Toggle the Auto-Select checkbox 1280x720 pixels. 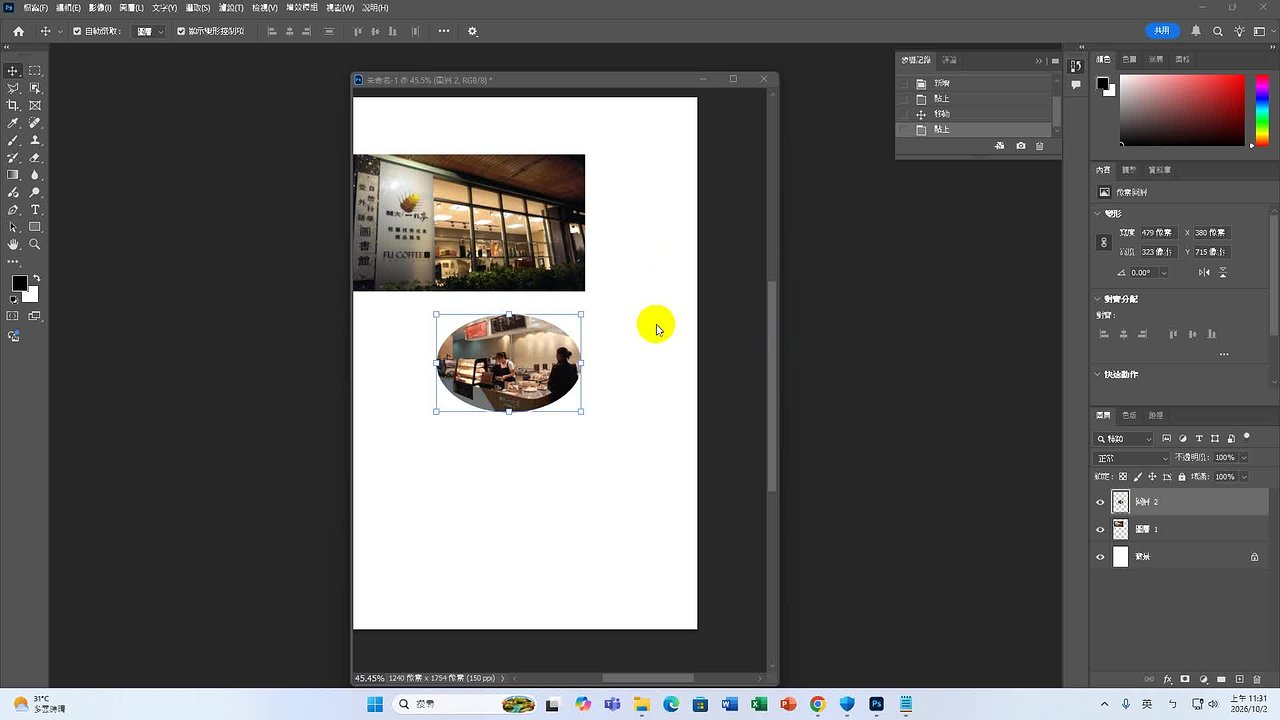[77, 31]
